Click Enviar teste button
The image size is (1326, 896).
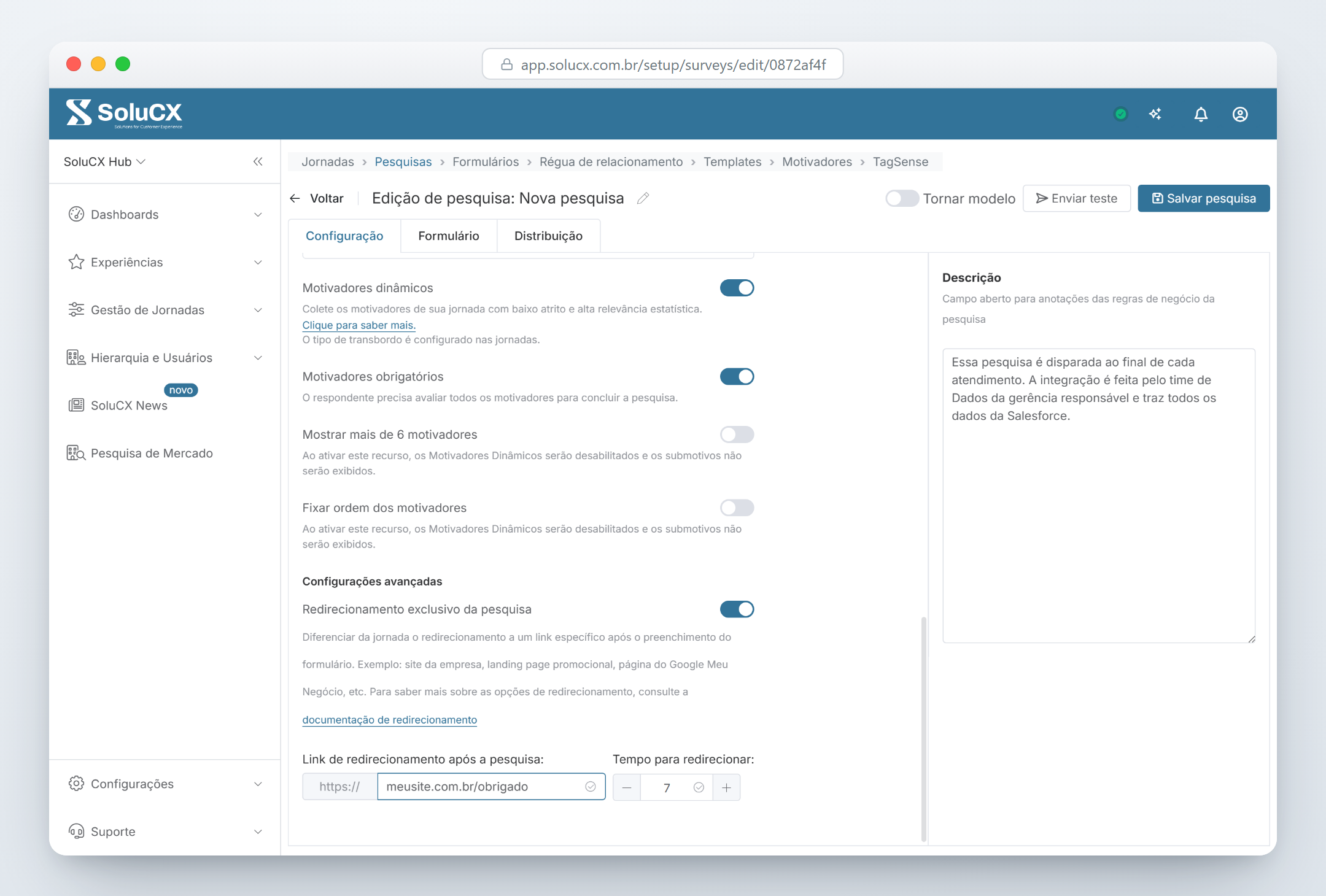pos(1077,198)
